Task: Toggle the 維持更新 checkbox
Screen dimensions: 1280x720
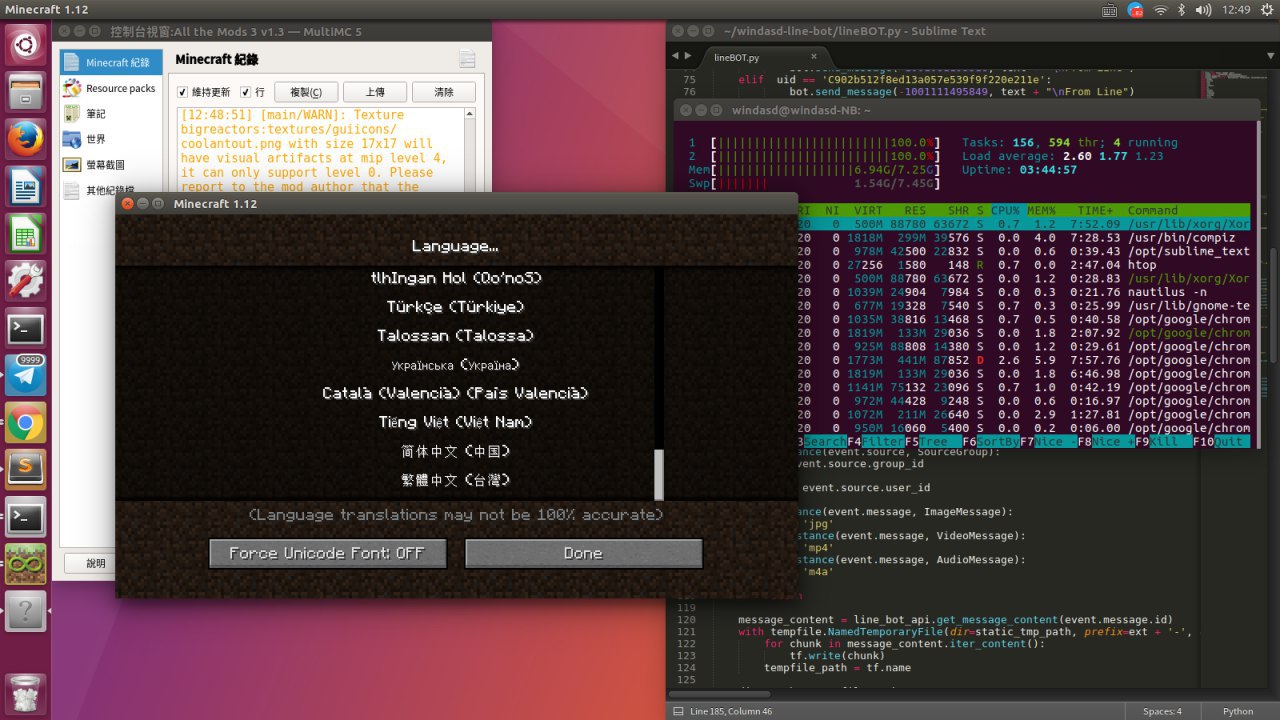Action: coord(183,92)
